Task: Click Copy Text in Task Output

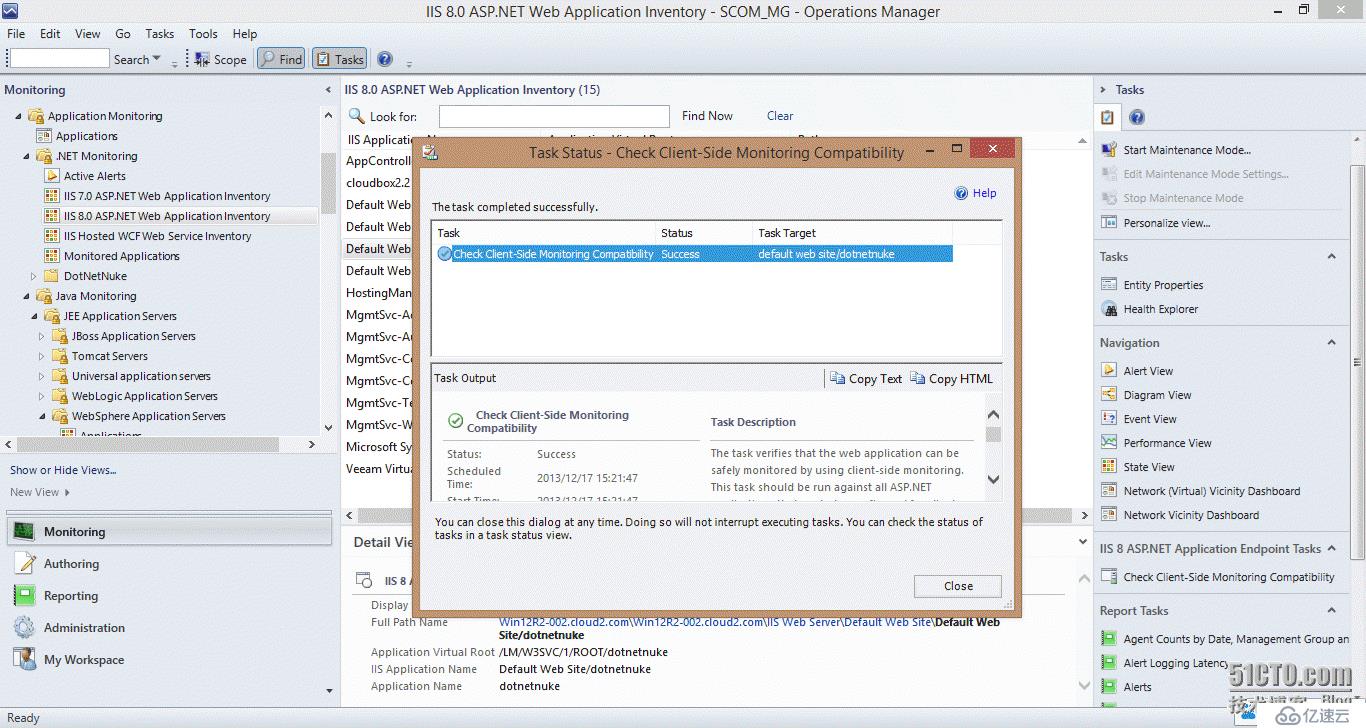Action: tap(866, 379)
